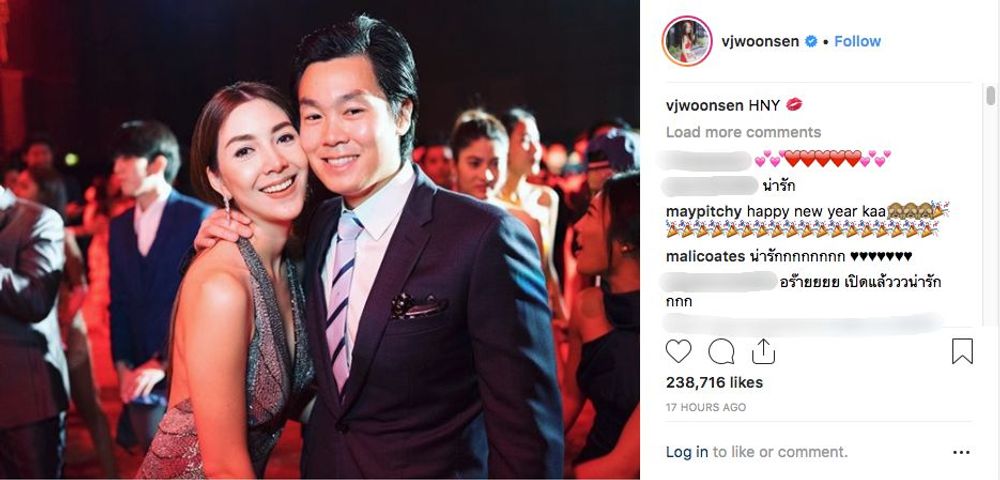Click the comments scrollbar thumb
1000x480 pixels.
[x=990, y=96]
